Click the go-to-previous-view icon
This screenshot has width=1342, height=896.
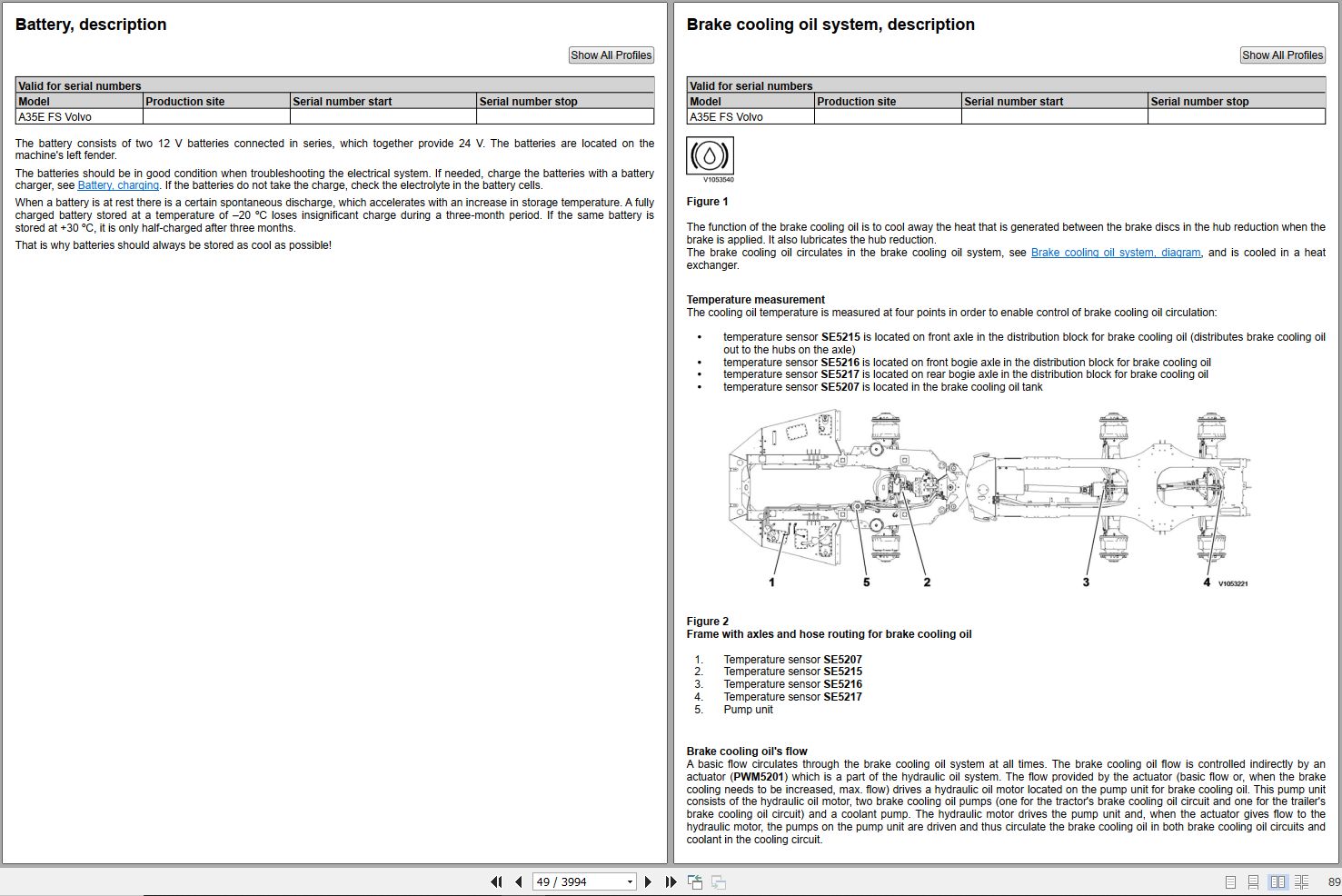coord(695,881)
